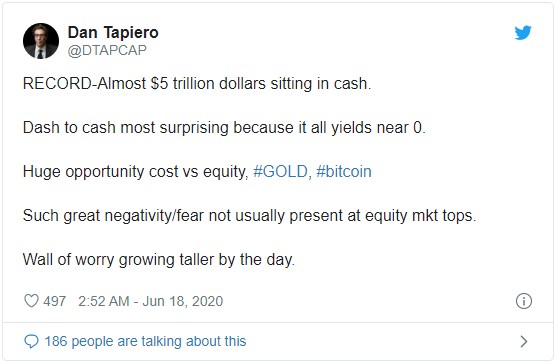Open '186 people are talking about this'
The width and height of the screenshot is (556, 364).
click(145, 341)
